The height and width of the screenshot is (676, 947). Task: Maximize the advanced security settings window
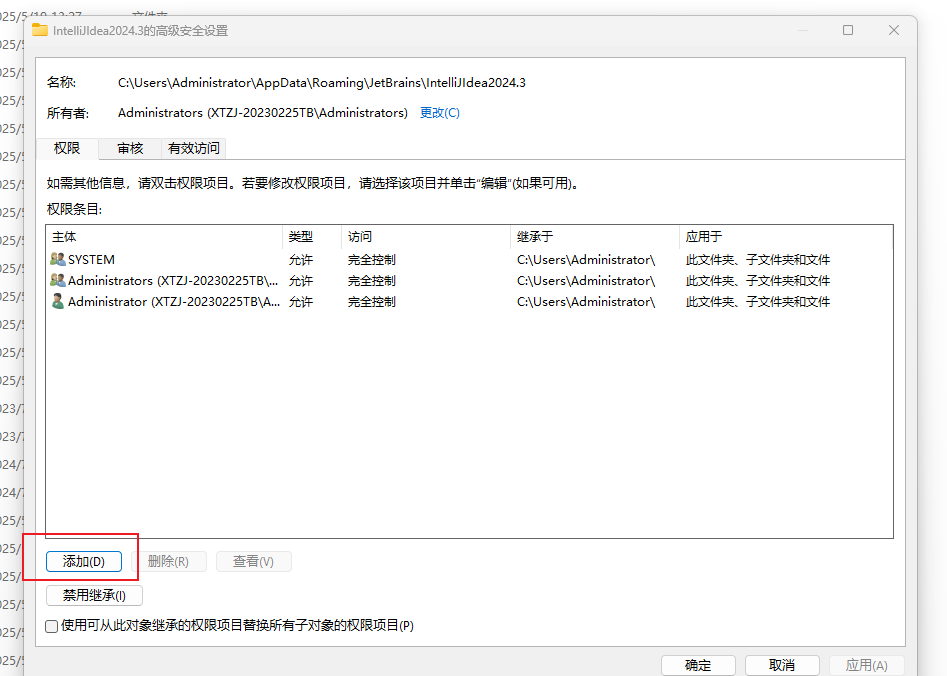click(x=848, y=30)
